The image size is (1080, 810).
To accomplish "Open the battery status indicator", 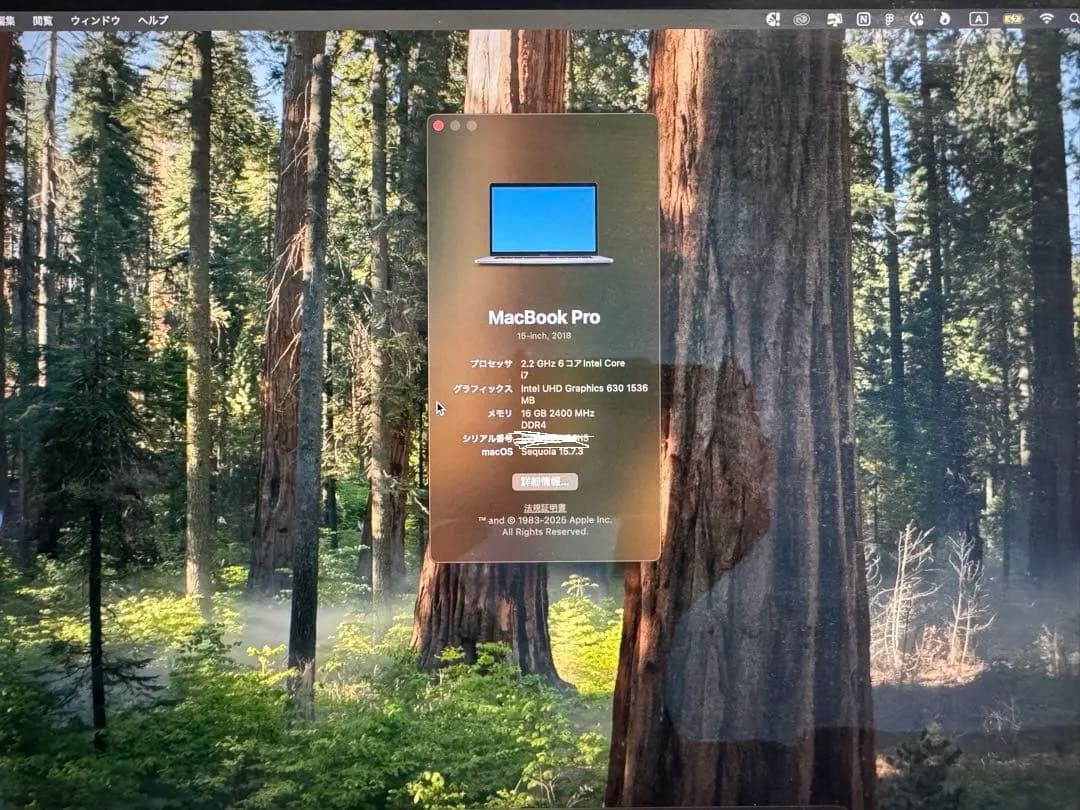I will 1013,17.
